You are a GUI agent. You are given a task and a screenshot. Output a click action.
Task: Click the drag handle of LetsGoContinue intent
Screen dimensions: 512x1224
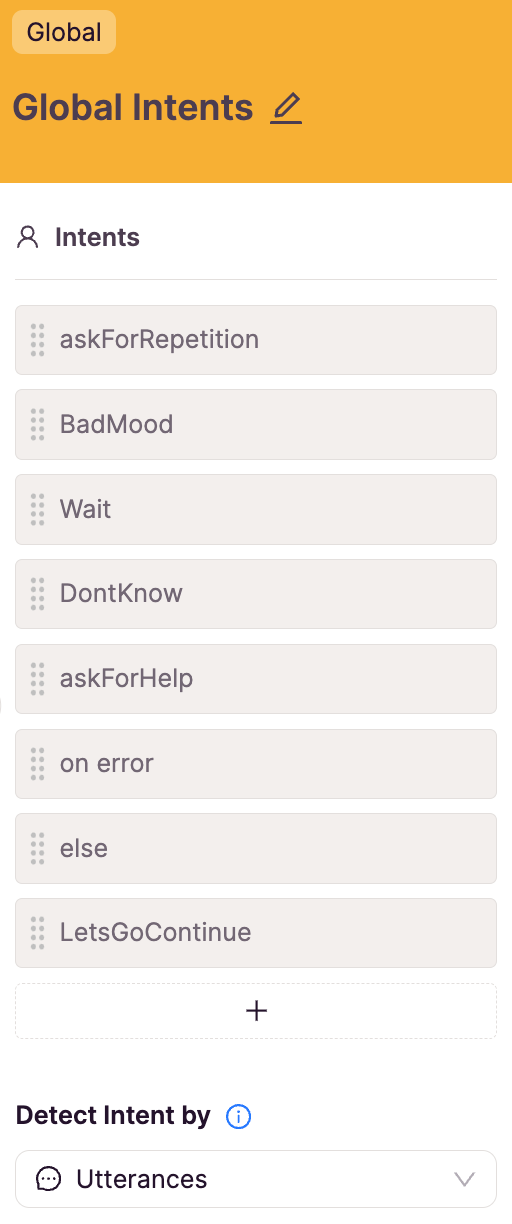[38, 933]
